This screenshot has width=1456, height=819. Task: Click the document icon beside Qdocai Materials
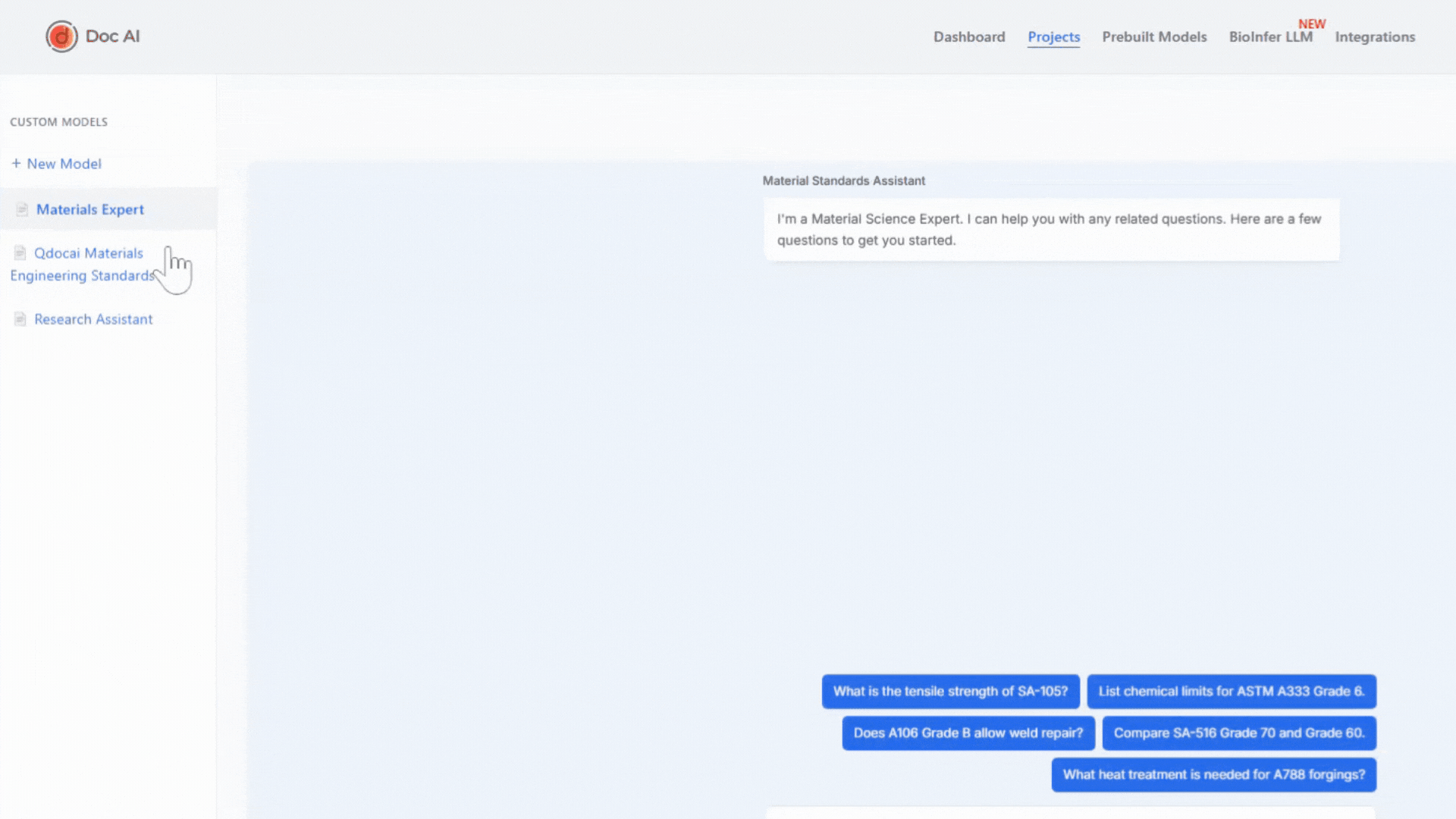[x=20, y=253]
